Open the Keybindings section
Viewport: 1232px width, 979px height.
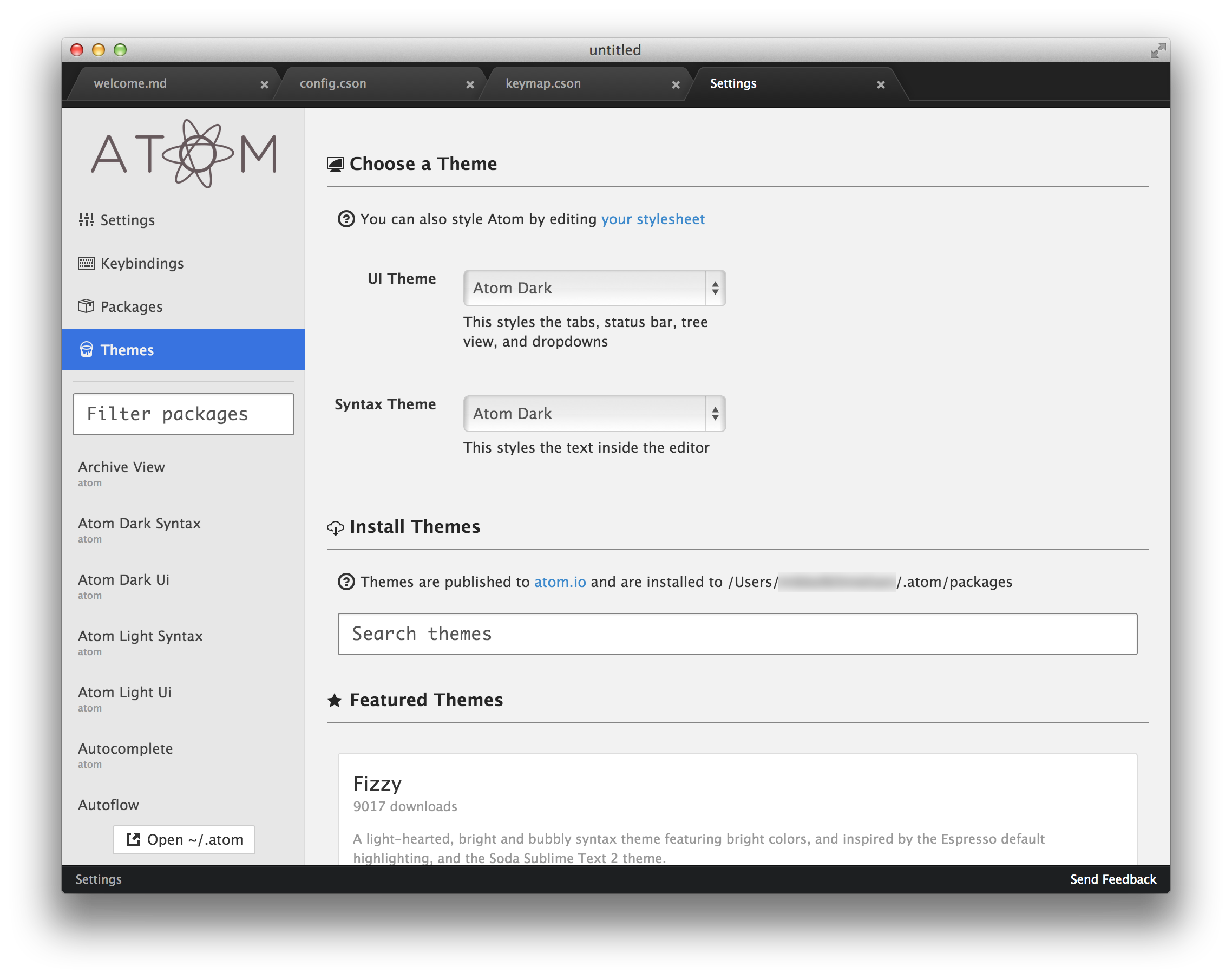coord(184,264)
